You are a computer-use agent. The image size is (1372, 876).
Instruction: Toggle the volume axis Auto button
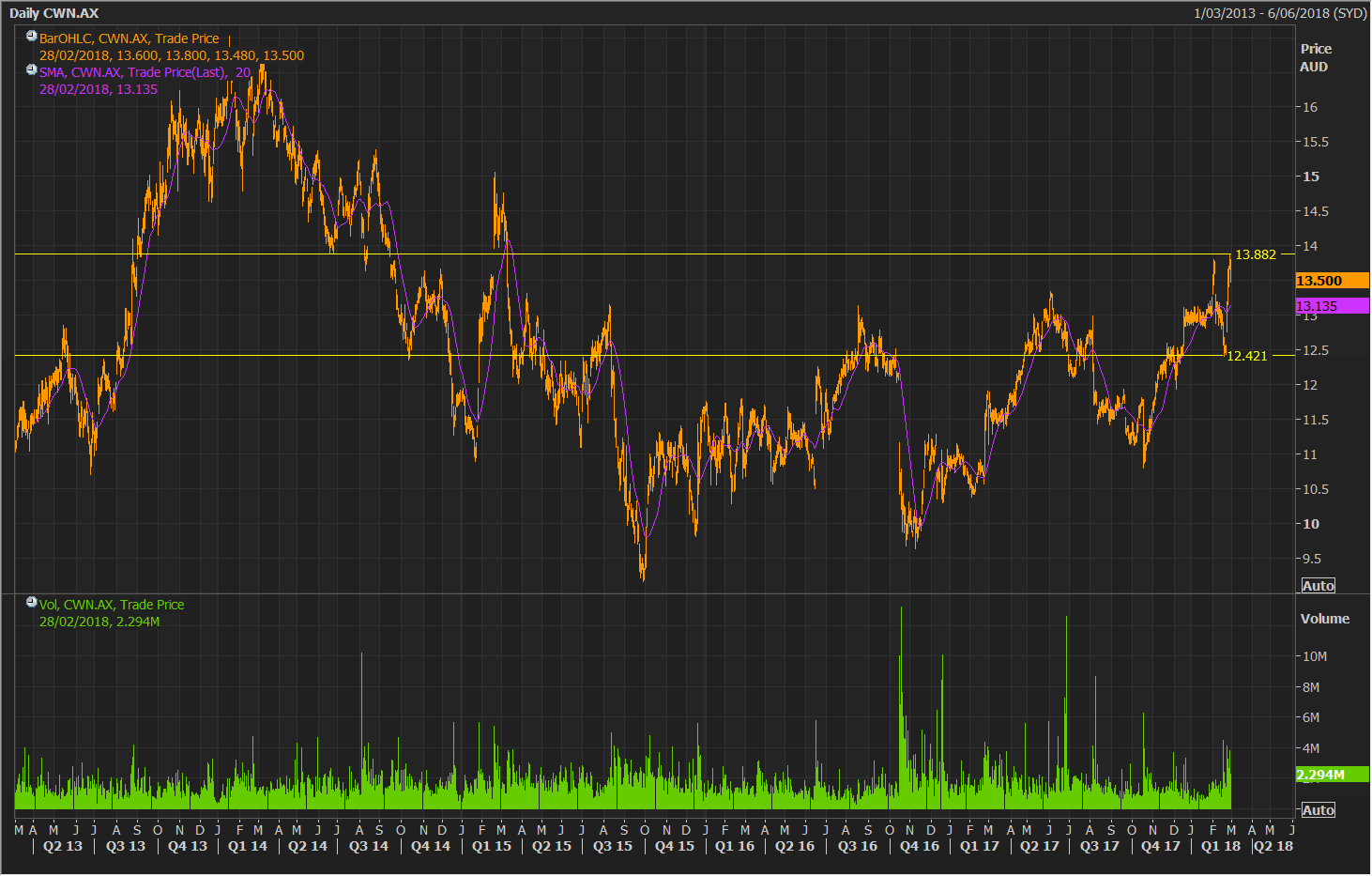pos(1318,810)
